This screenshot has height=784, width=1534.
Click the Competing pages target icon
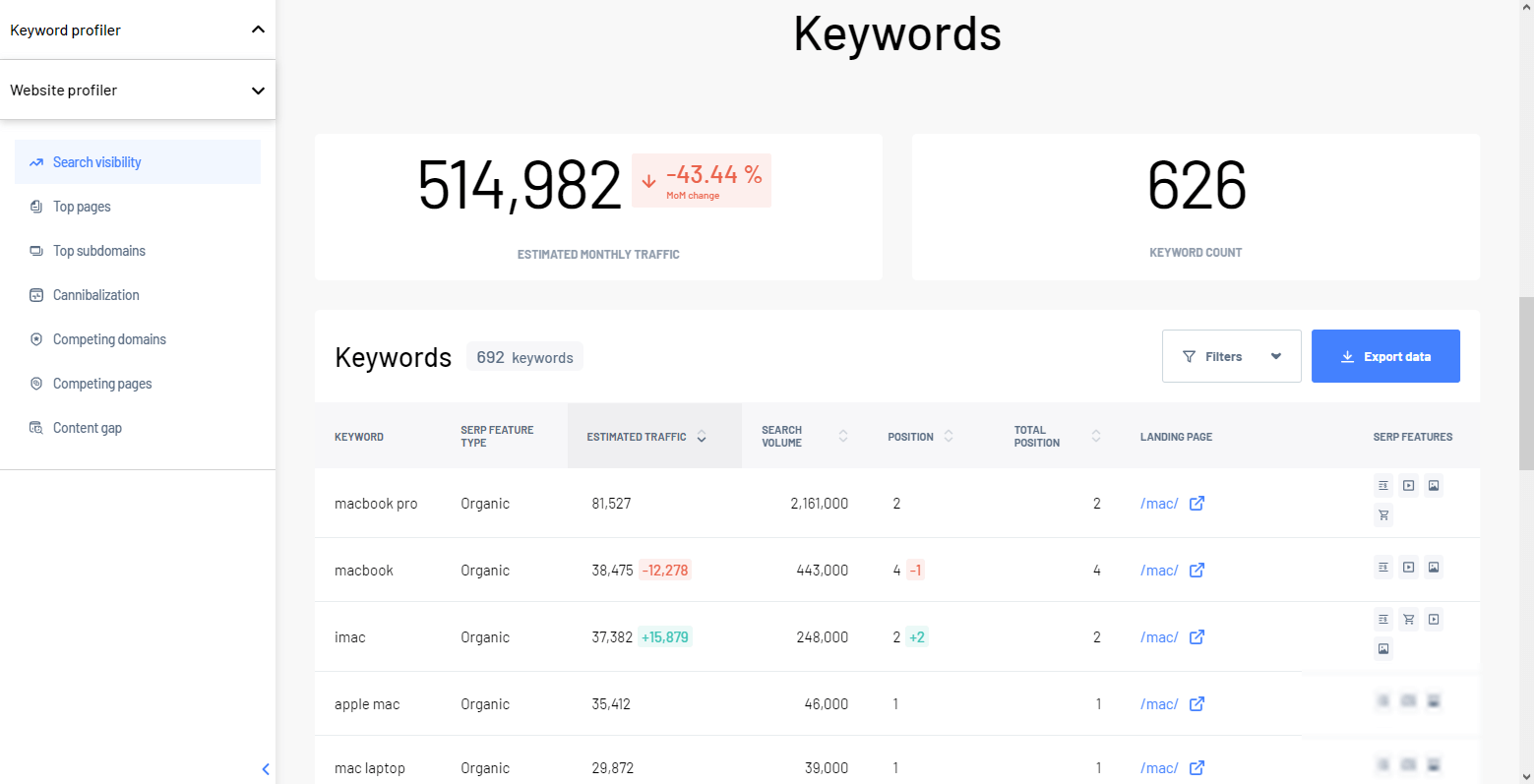36,384
